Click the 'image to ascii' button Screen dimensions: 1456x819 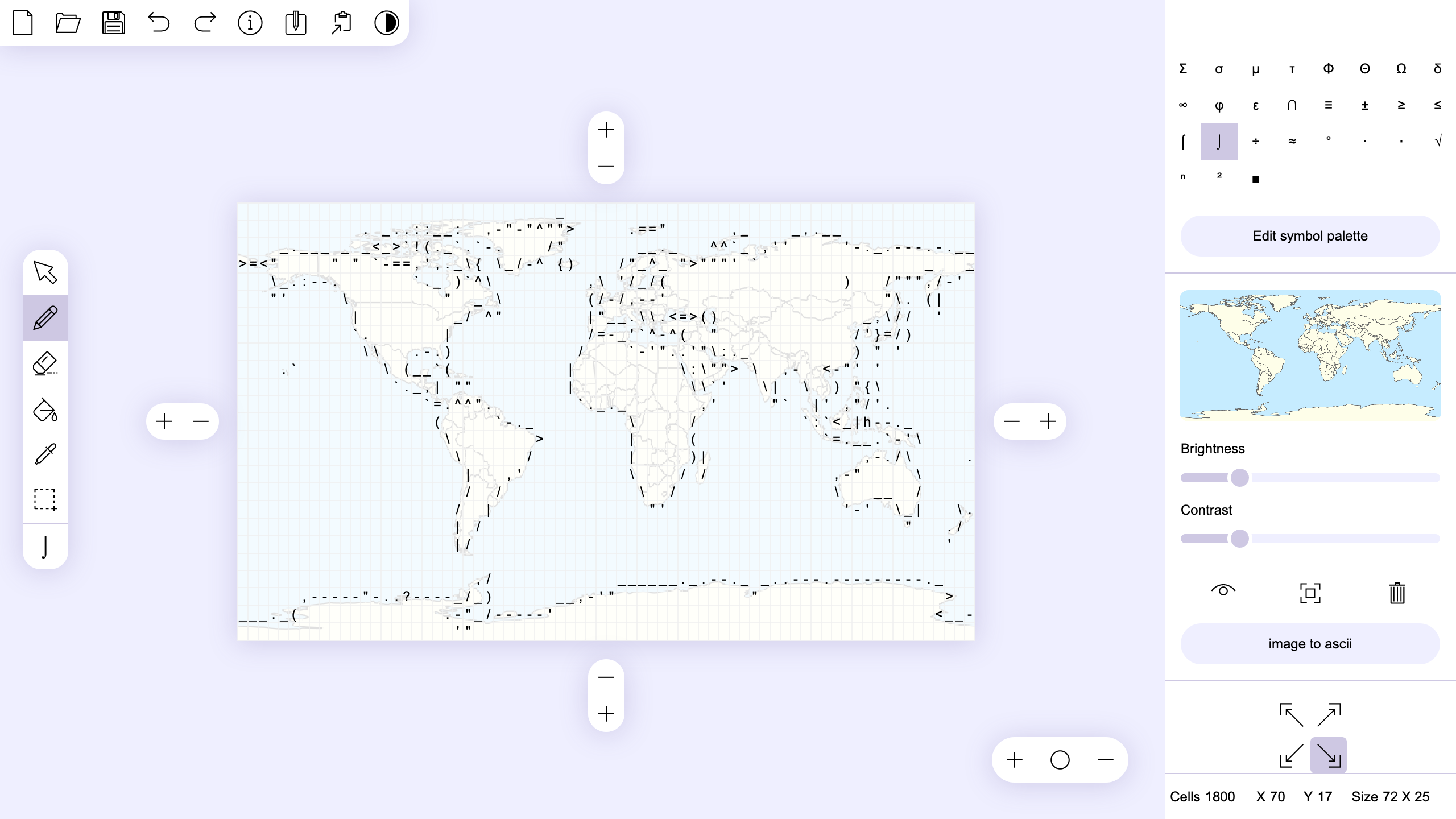(1310, 643)
